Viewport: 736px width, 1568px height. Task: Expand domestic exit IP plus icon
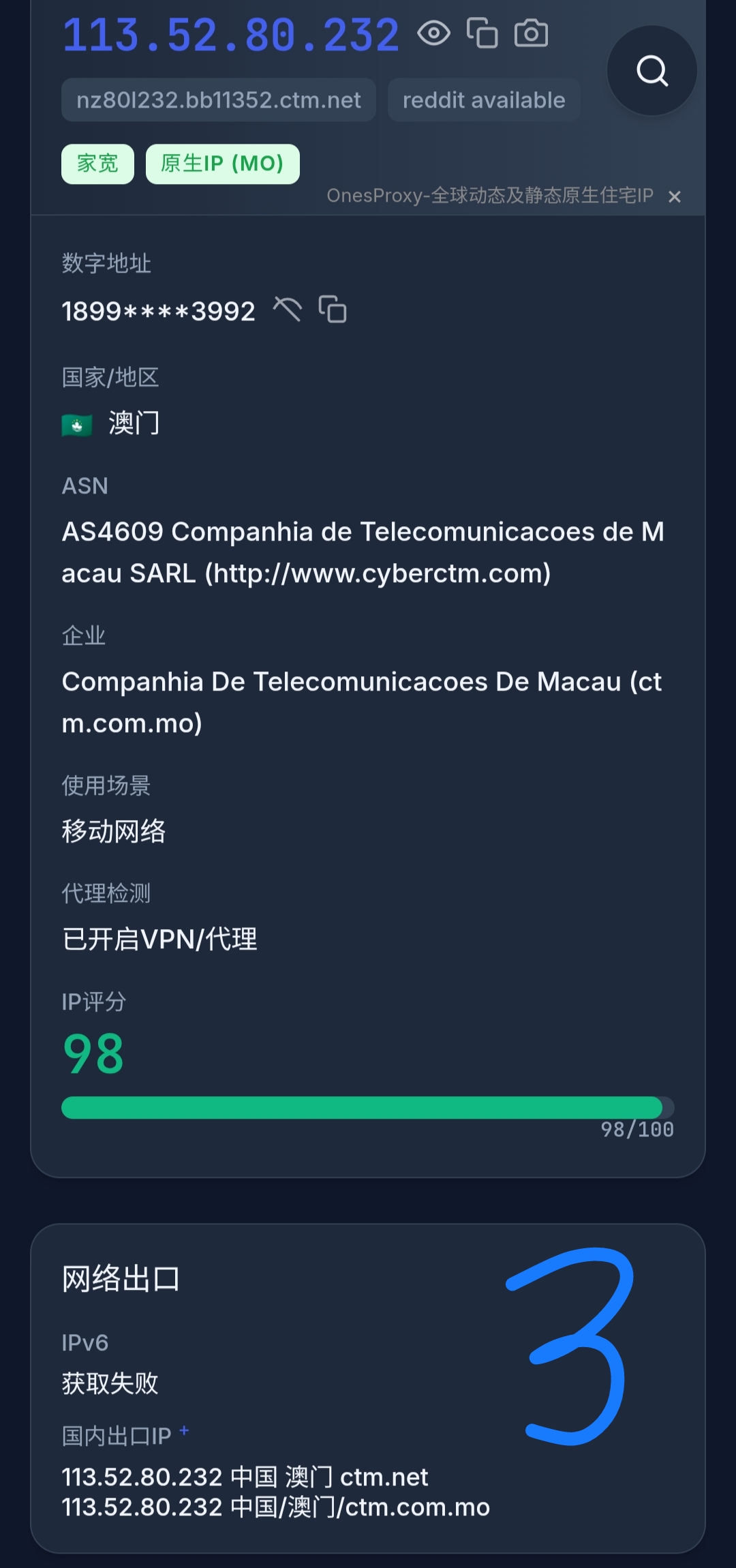(184, 1430)
